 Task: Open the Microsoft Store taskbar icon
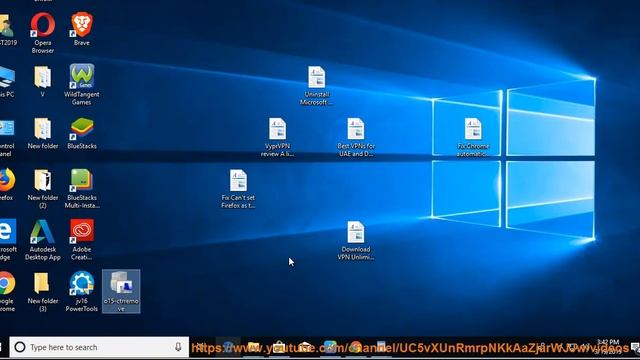[279, 347]
